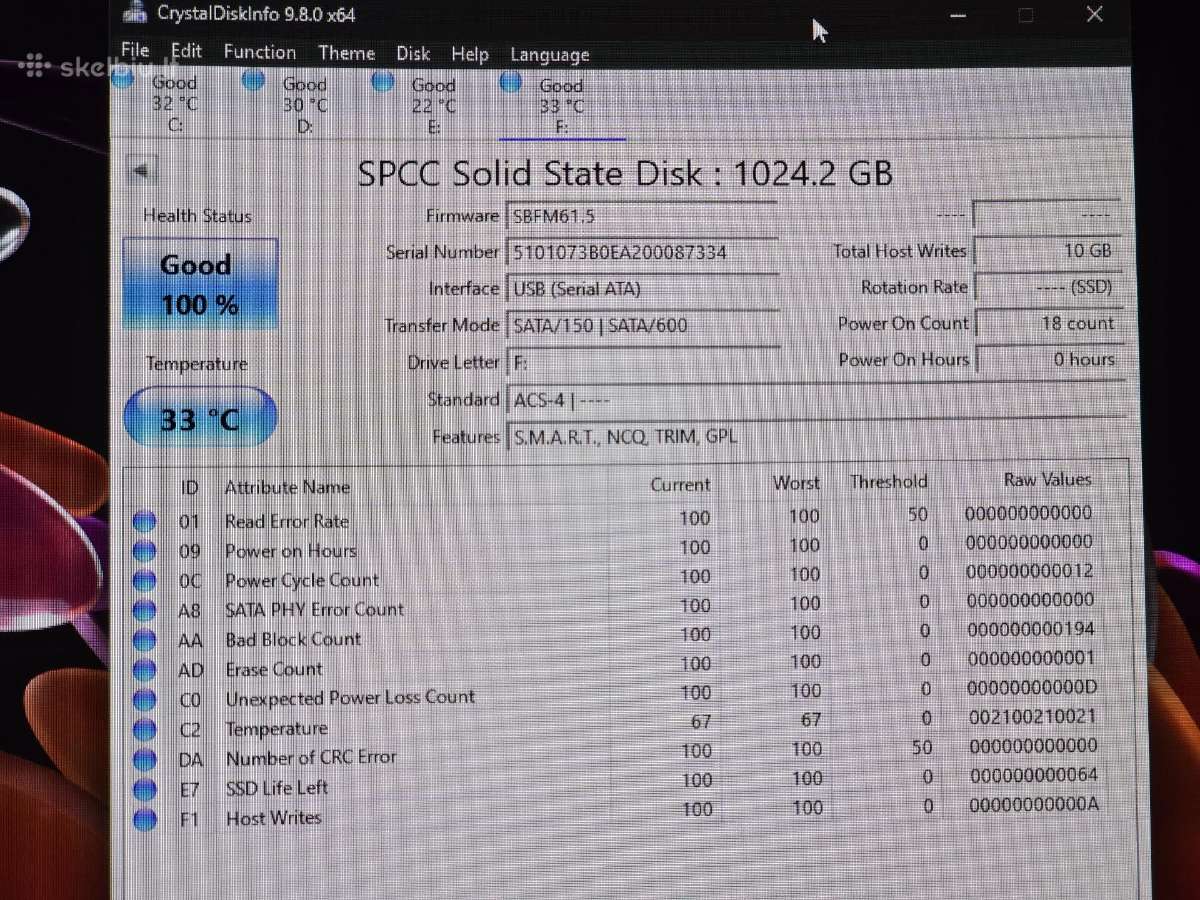This screenshot has height=900, width=1200.
Task: Select drive D: 30 °C tab
Action: tap(288, 104)
